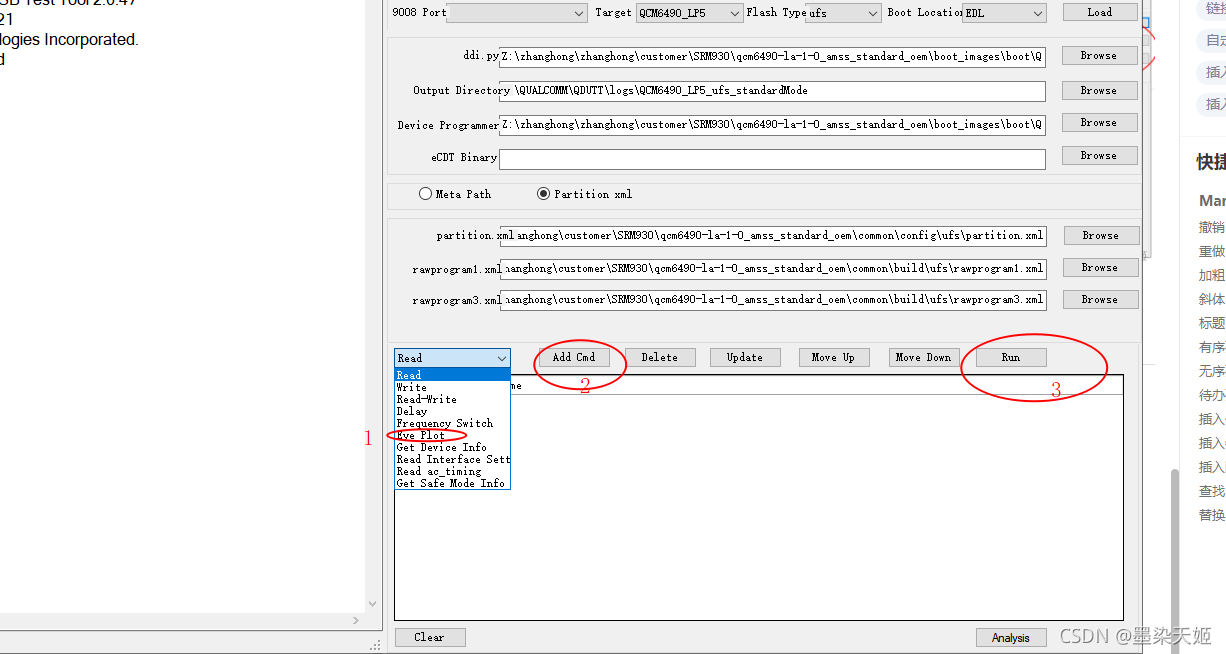The image size is (1226, 654).
Task: Choose Read ac_timing from the list
Action: (x=452, y=471)
